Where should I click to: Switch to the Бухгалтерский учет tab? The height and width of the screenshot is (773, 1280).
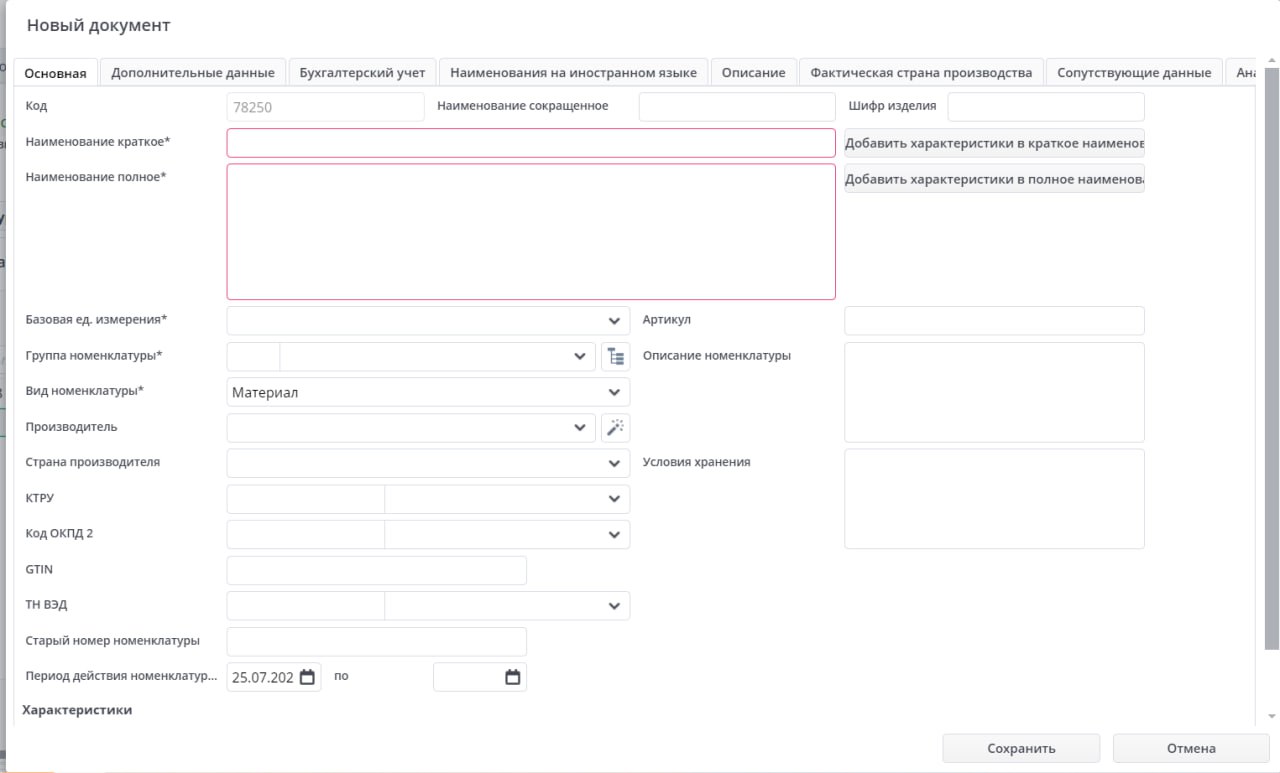(362, 73)
